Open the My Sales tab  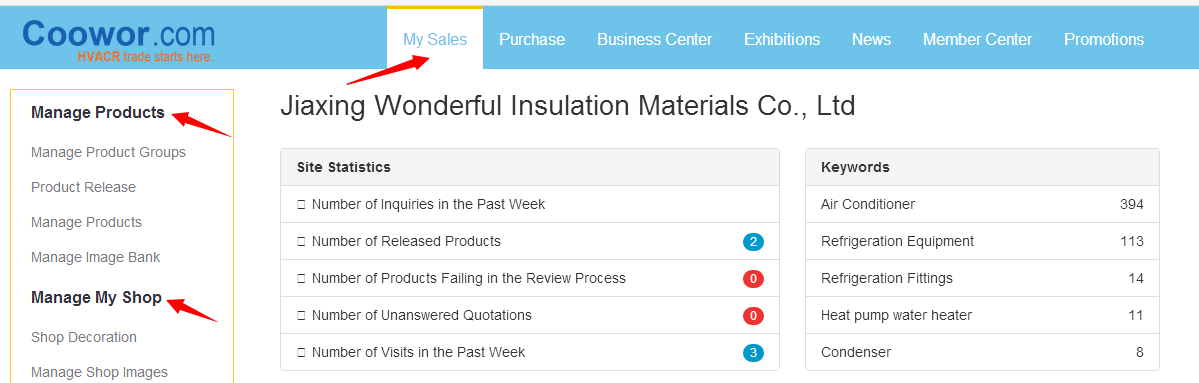coord(435,39)
